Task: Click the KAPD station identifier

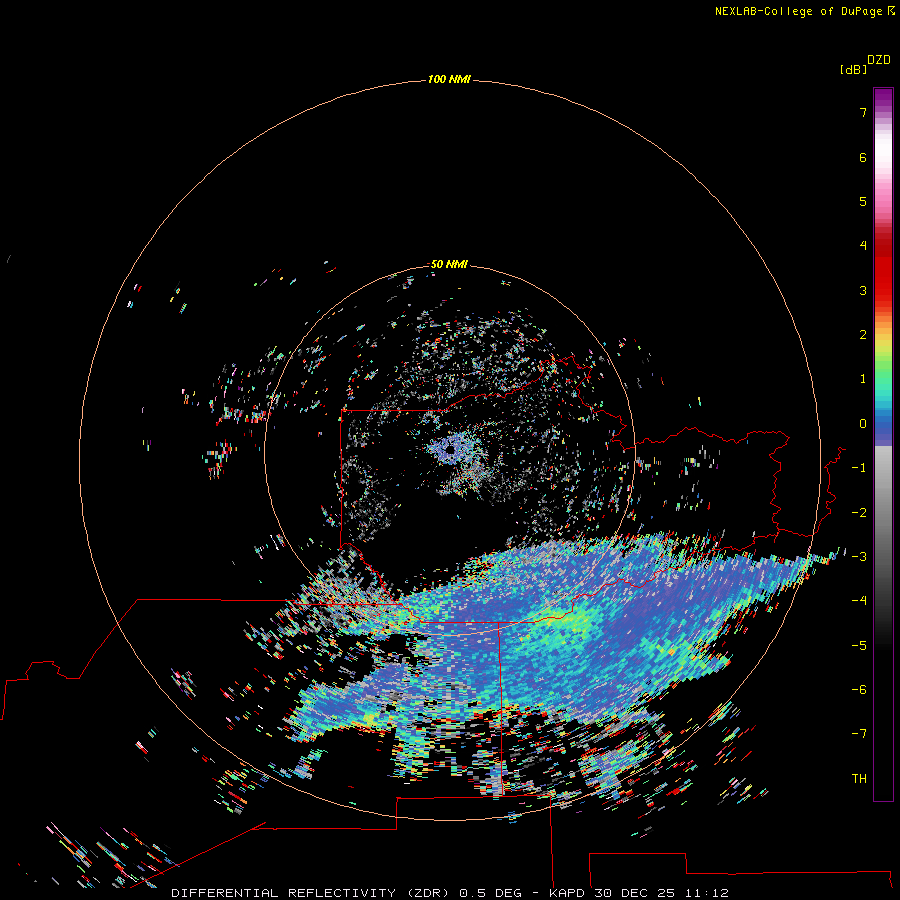Action: point(567,893)
